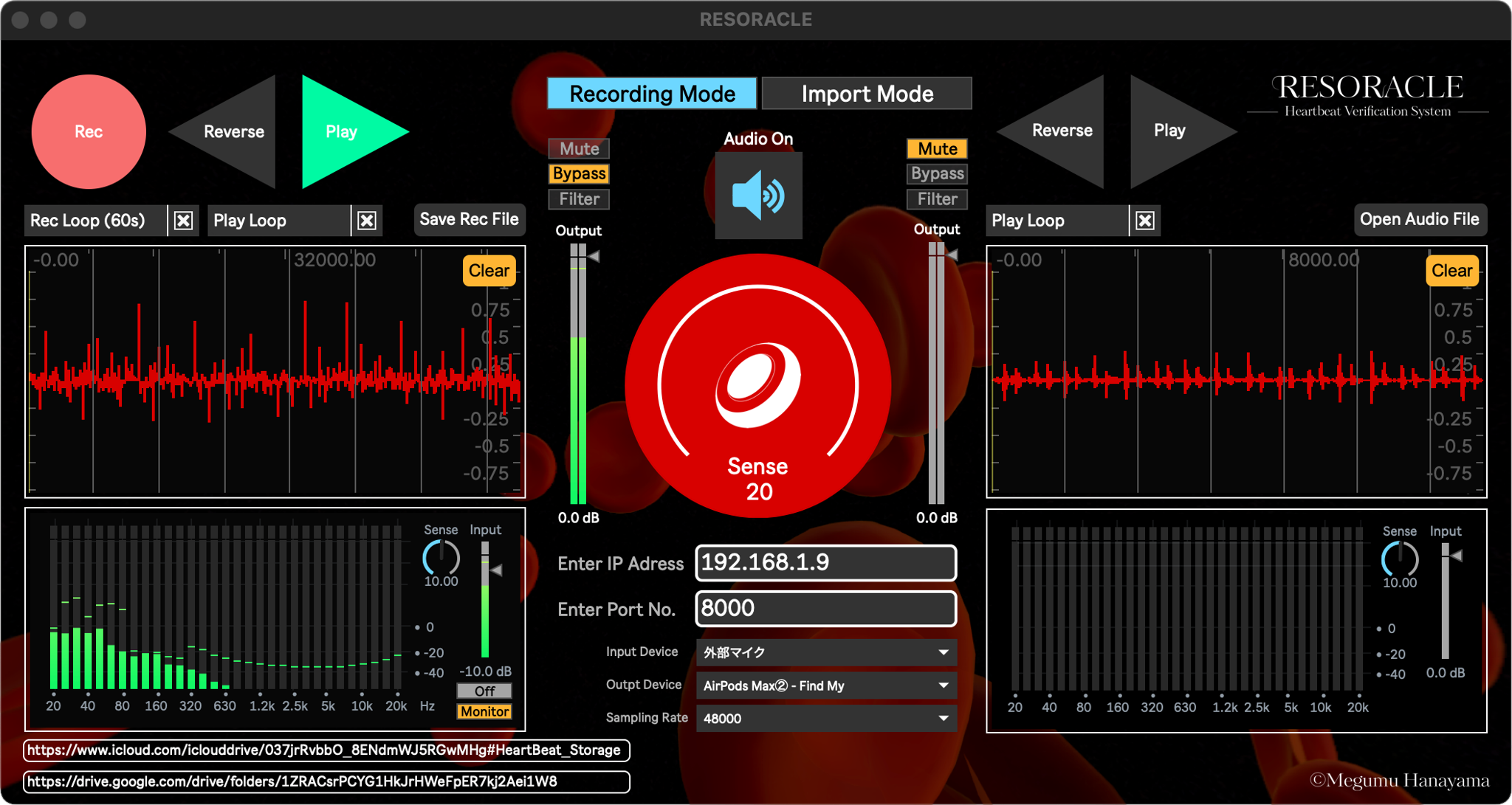The image size is (1512, 805).
Task: Toggle the Rec Loop (60s) checkbox
Action: (184, 221)
